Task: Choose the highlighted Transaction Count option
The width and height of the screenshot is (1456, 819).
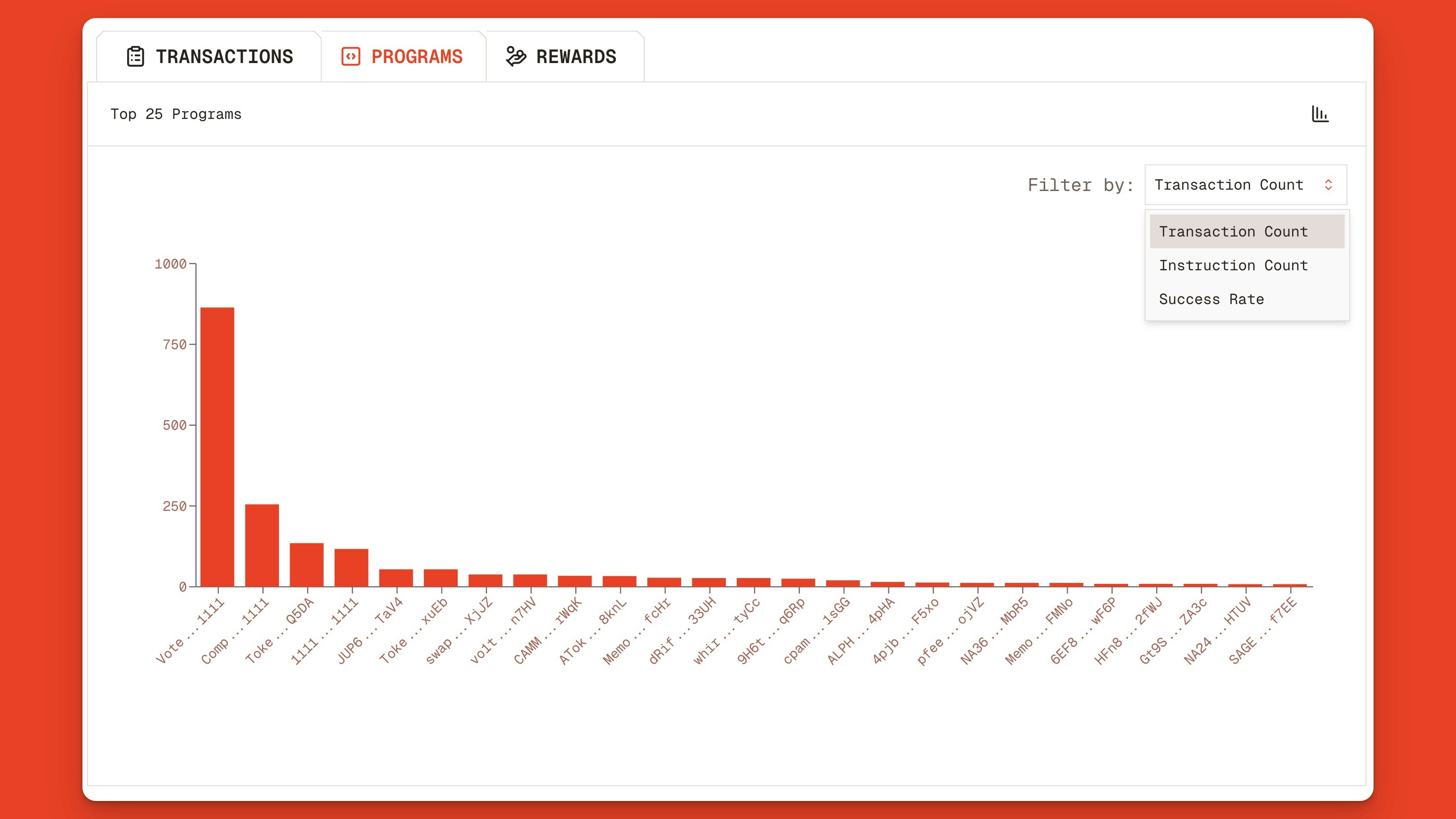Action: 1234,231
